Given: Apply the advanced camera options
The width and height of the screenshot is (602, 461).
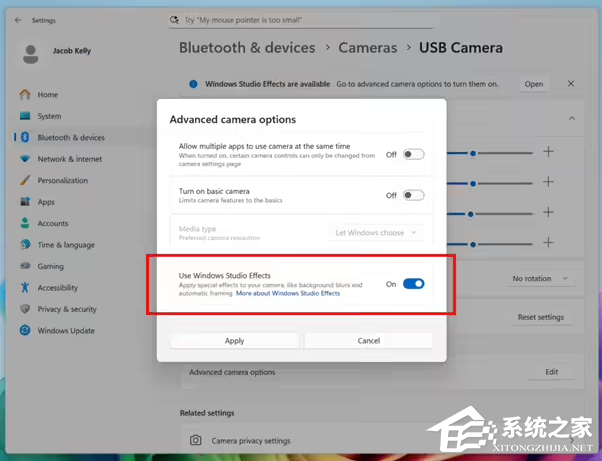Looking at the screenshot, I should pyautogui.click(x=234, y=340).
